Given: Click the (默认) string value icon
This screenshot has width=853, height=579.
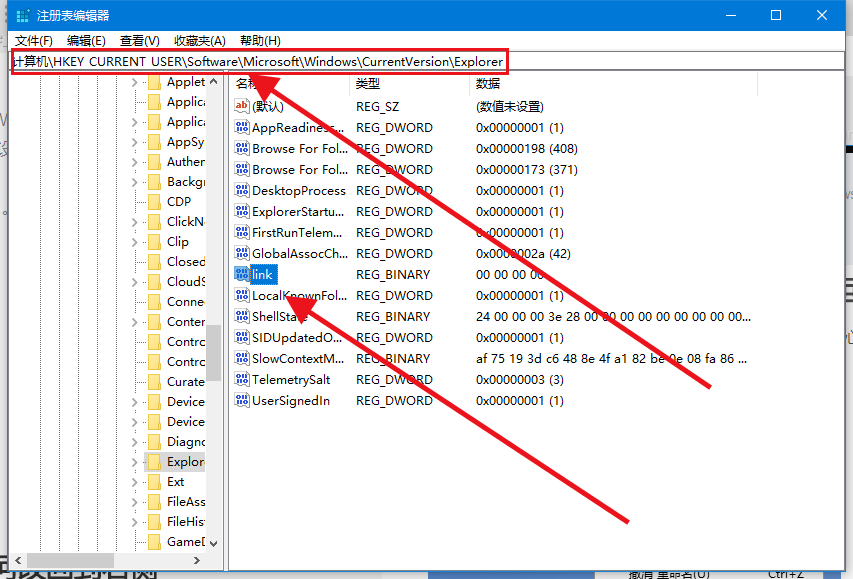Looking at the screenshot, I should pyautogui.click(x=242, y=106).
